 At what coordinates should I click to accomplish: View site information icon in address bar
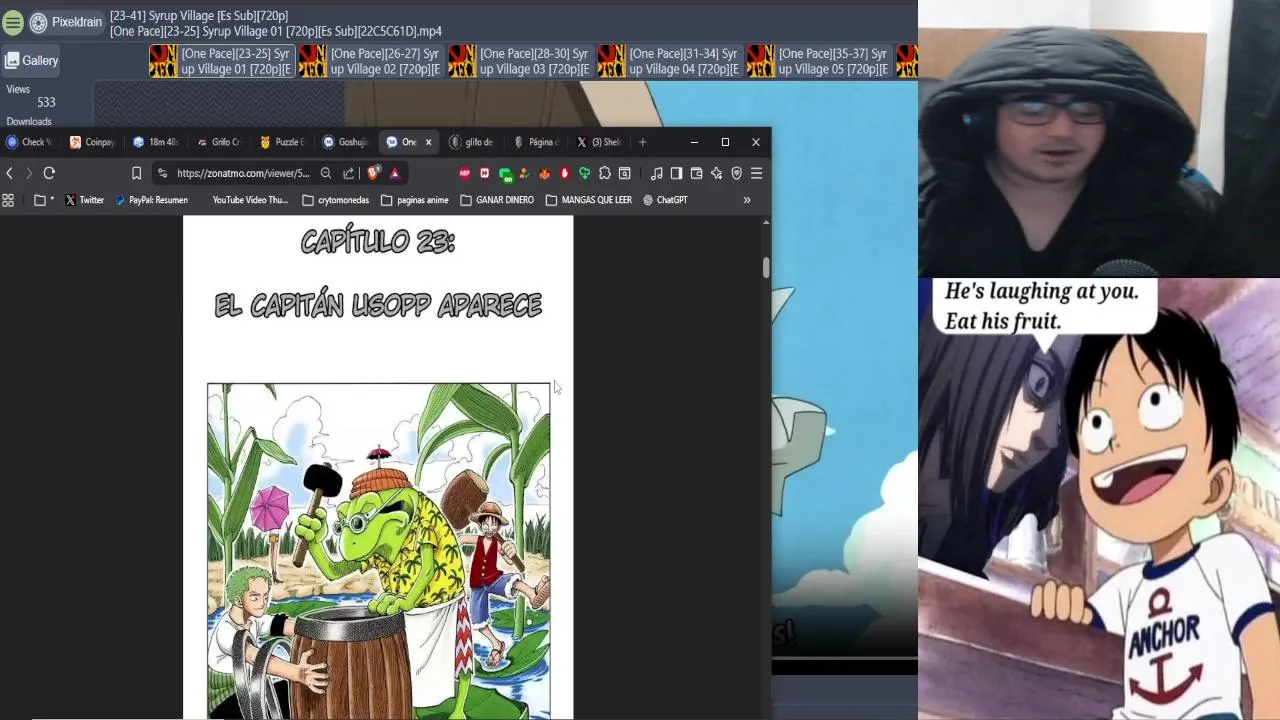coord(163,173)
